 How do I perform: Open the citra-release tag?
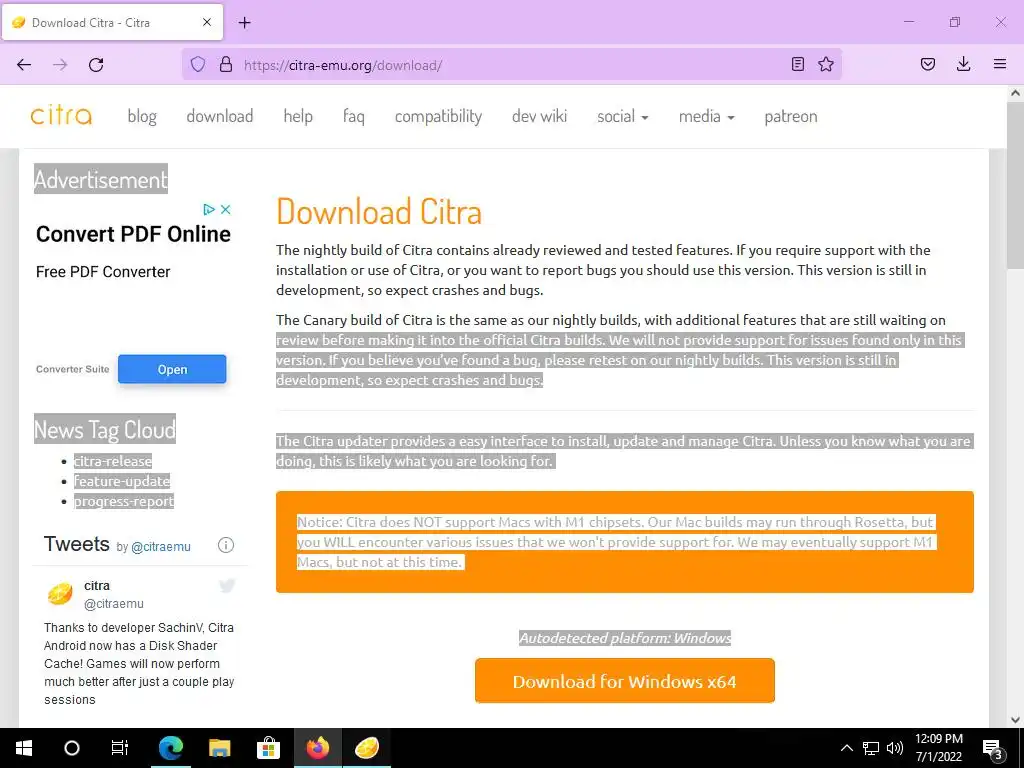(112, 461)
